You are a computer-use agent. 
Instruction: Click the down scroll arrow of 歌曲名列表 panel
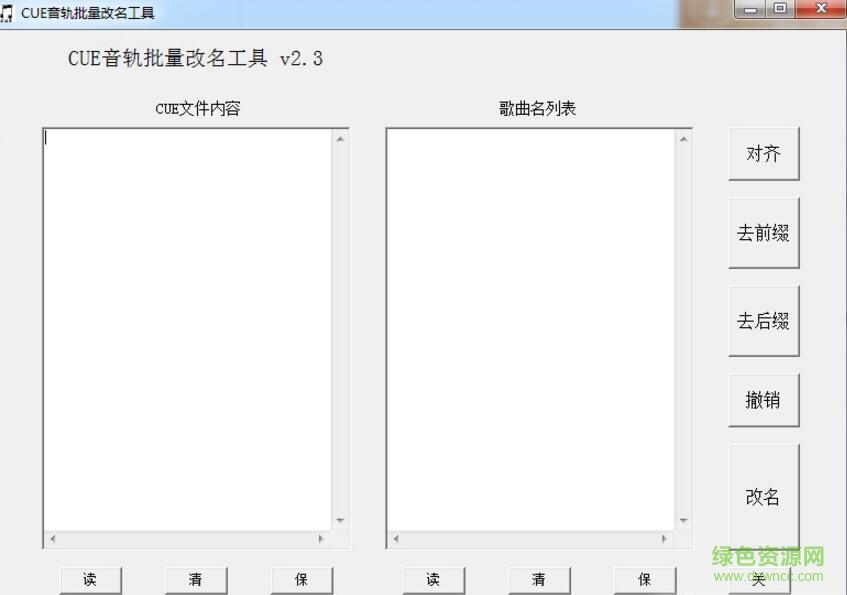(686, 520)
